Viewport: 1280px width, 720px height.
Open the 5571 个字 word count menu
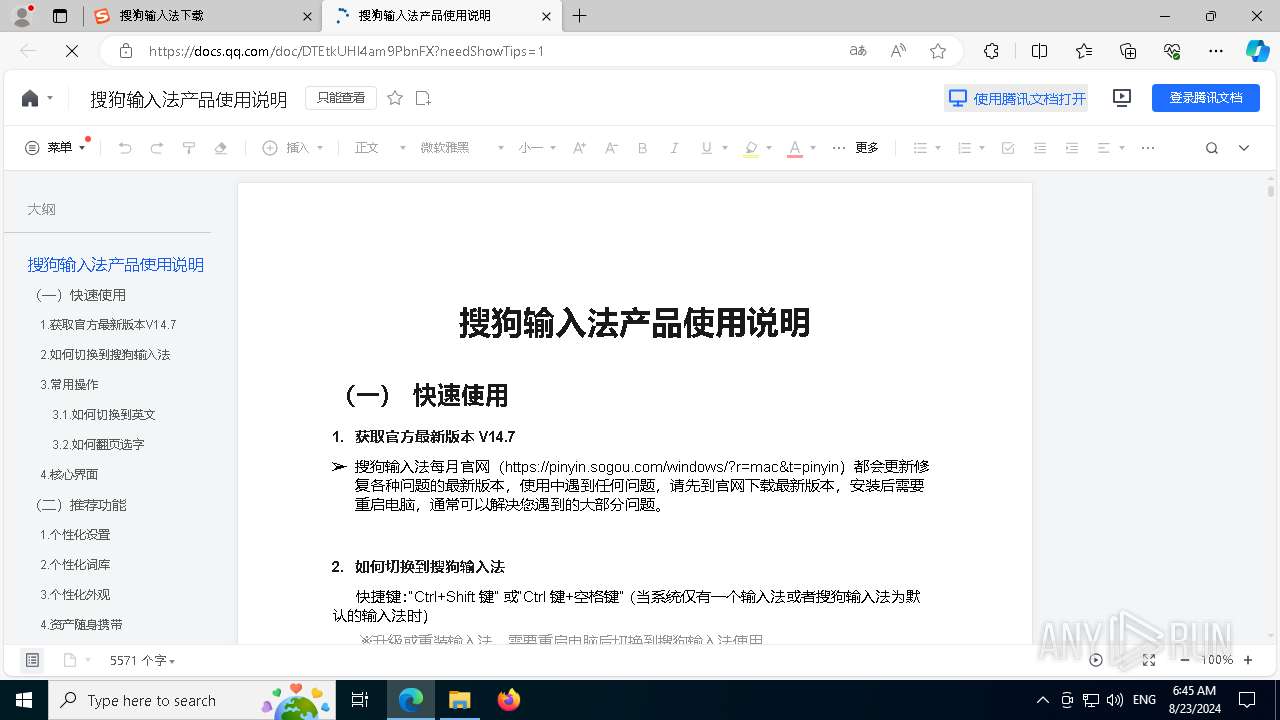pyautogui.click(x=142, y=660)
